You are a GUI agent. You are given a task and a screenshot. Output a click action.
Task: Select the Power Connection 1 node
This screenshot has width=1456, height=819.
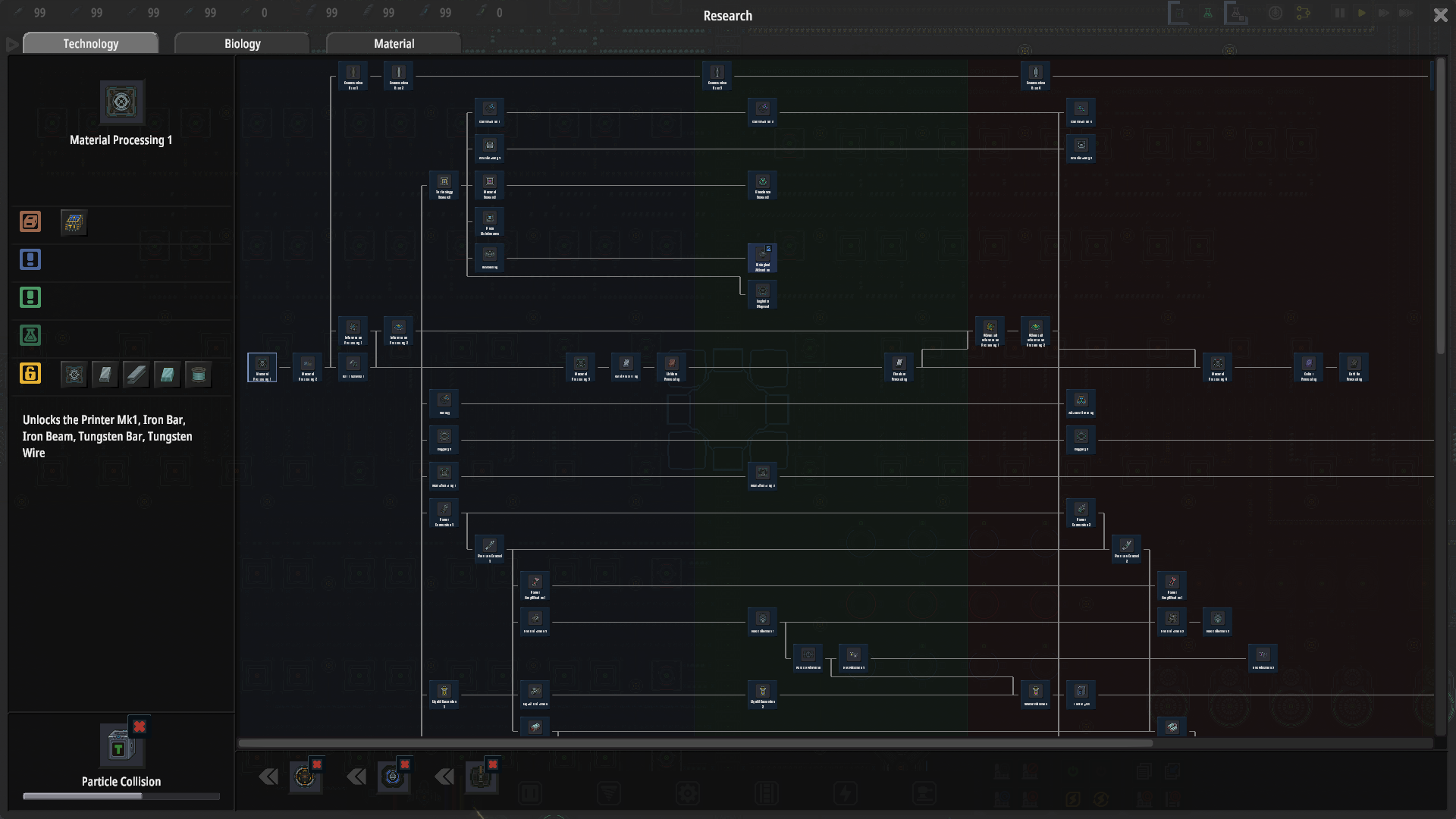tap(444, 513)
